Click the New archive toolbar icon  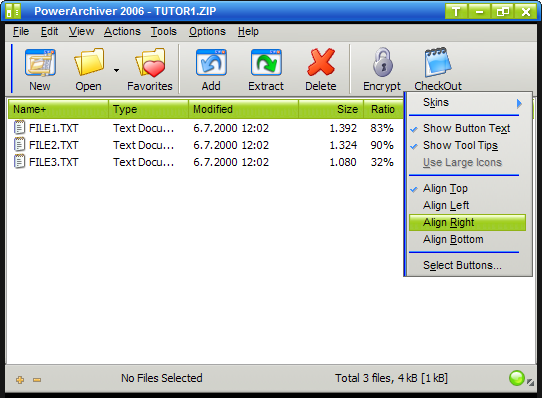40,63
